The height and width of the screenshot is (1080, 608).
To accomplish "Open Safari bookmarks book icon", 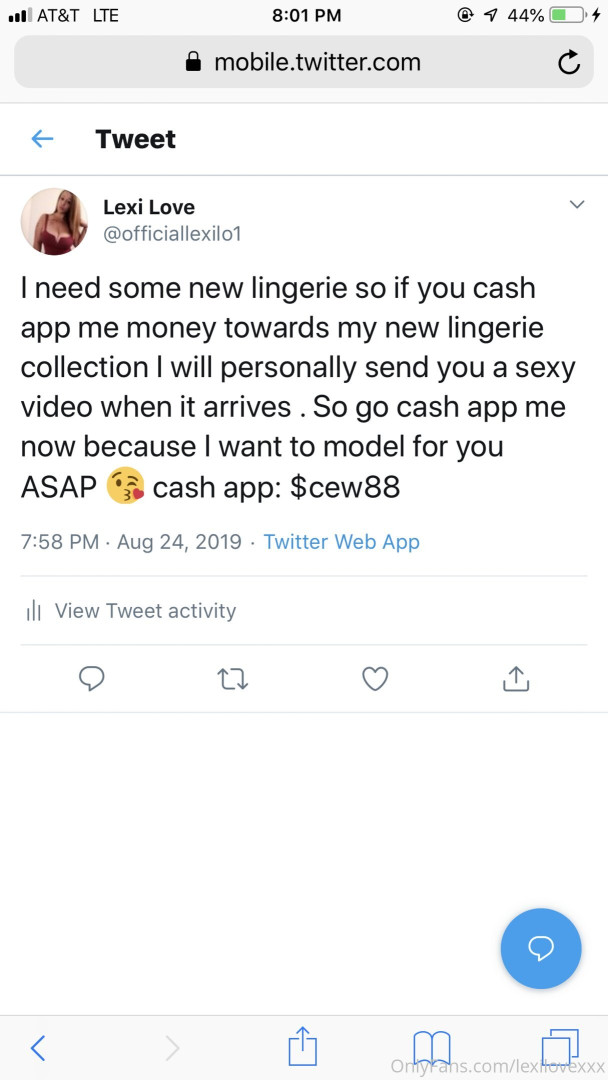I will click(432, 1047).
